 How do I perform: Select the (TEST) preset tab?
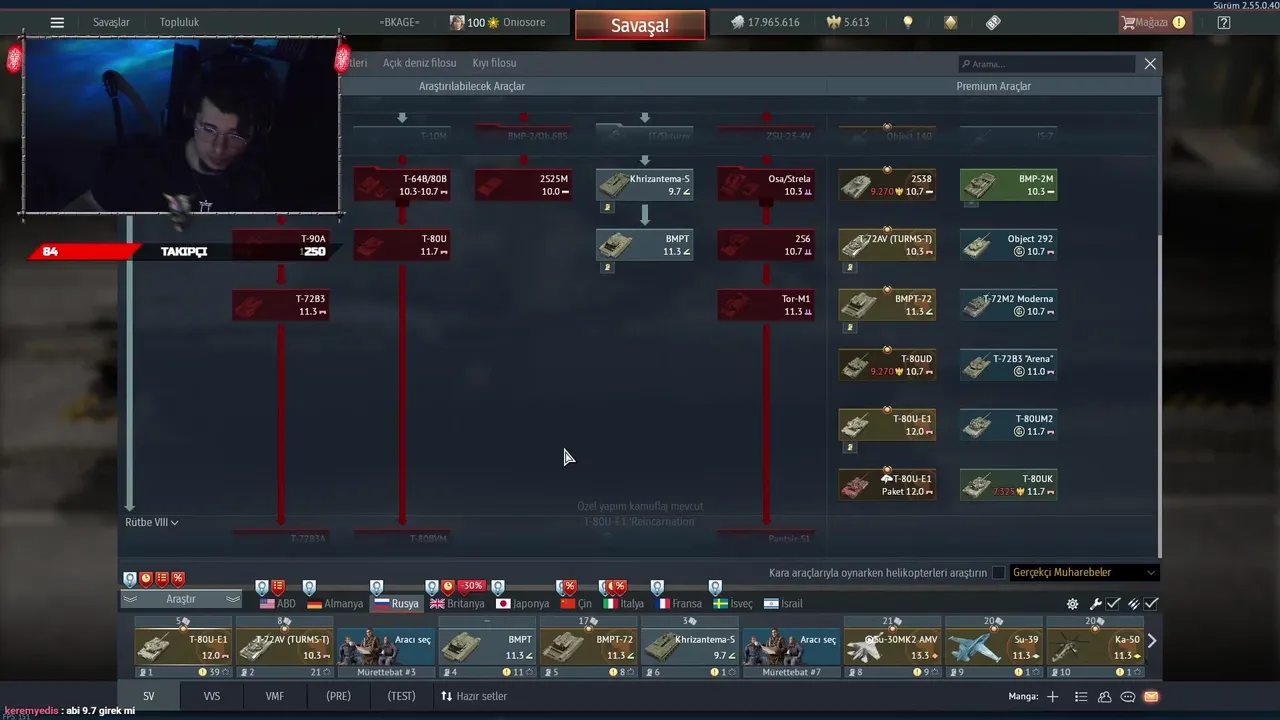[x=401, y=696]
